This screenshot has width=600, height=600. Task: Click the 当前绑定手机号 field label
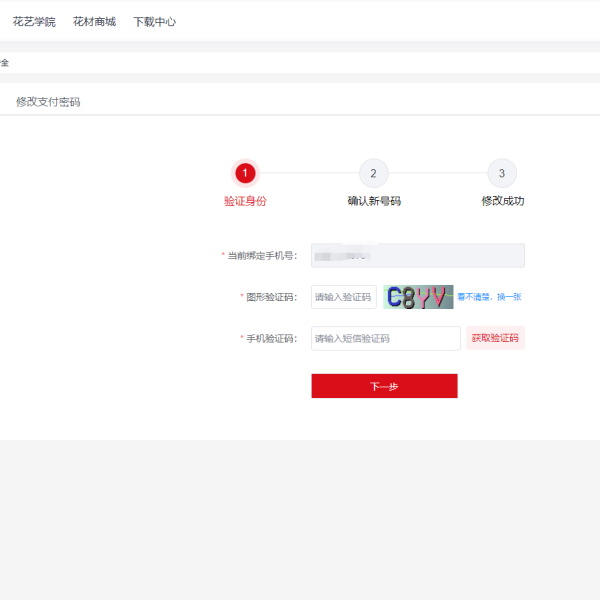click(261, 256)
